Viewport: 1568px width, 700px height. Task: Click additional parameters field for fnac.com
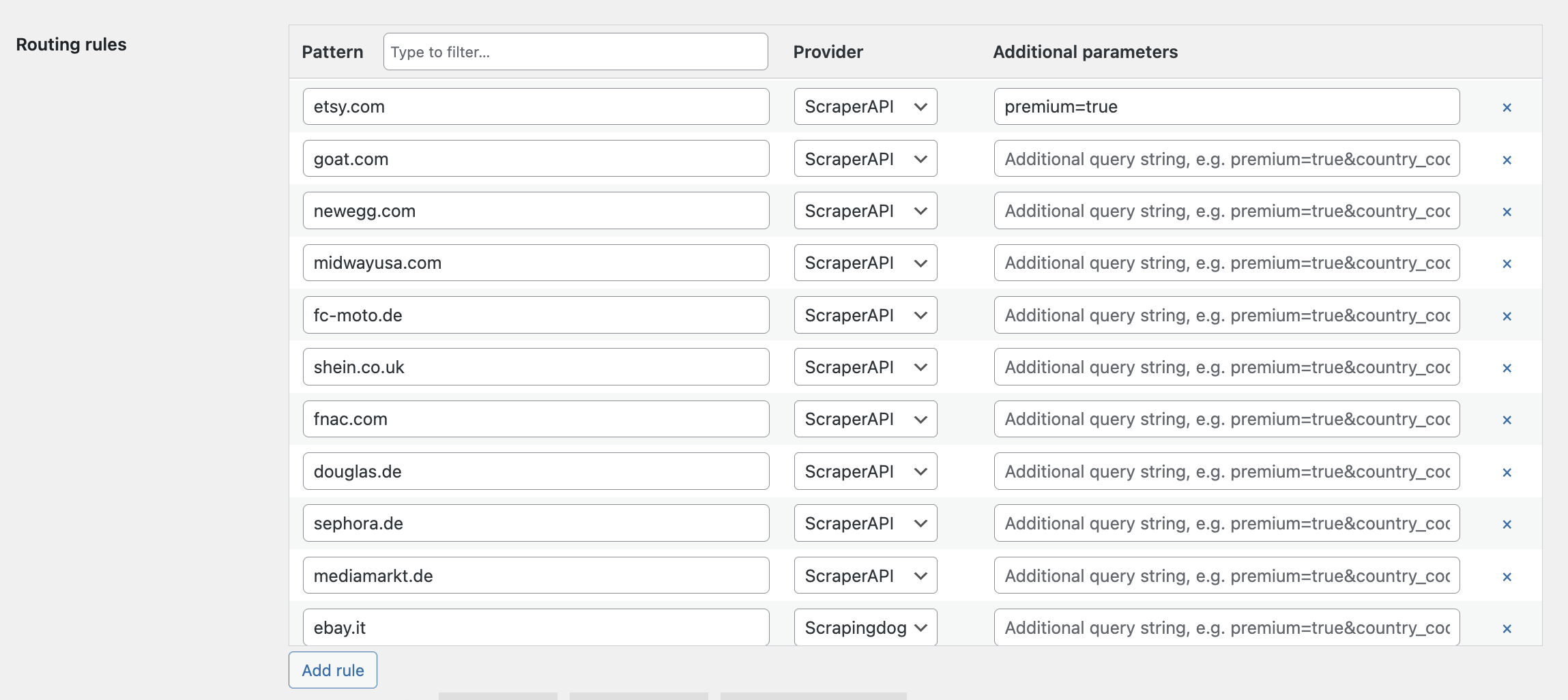point(1226,419)
